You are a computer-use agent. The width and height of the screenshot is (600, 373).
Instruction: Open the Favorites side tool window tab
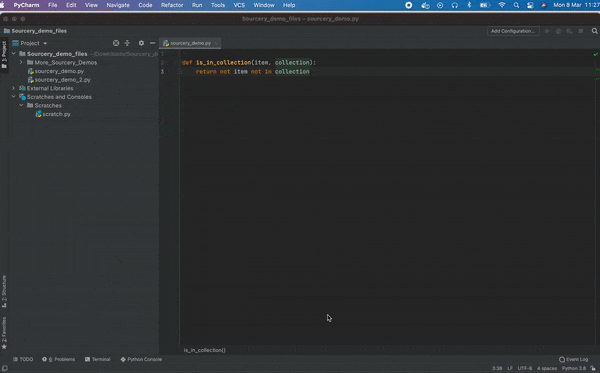4,333
